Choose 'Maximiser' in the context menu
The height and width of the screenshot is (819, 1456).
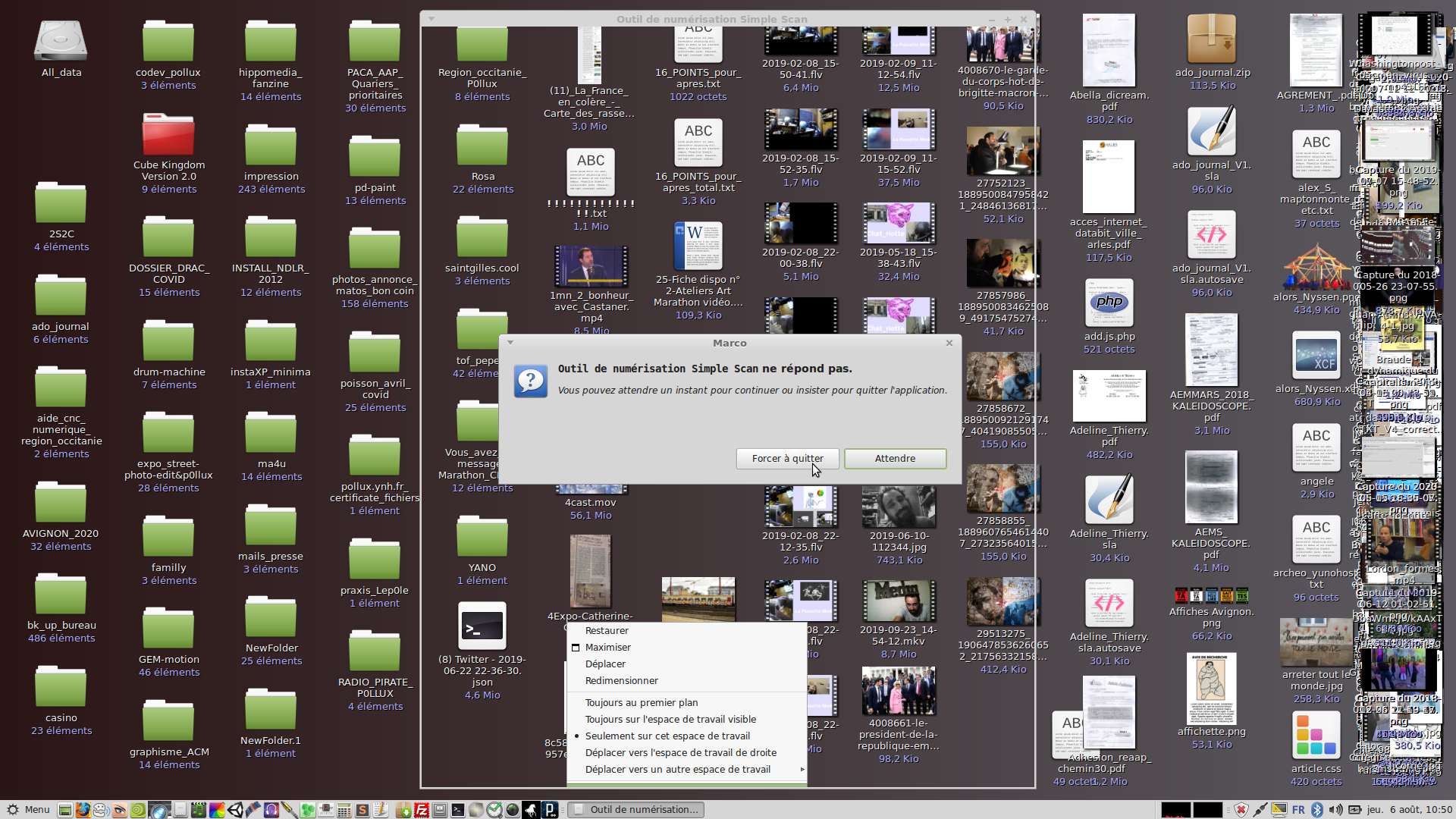coord(607,647)
